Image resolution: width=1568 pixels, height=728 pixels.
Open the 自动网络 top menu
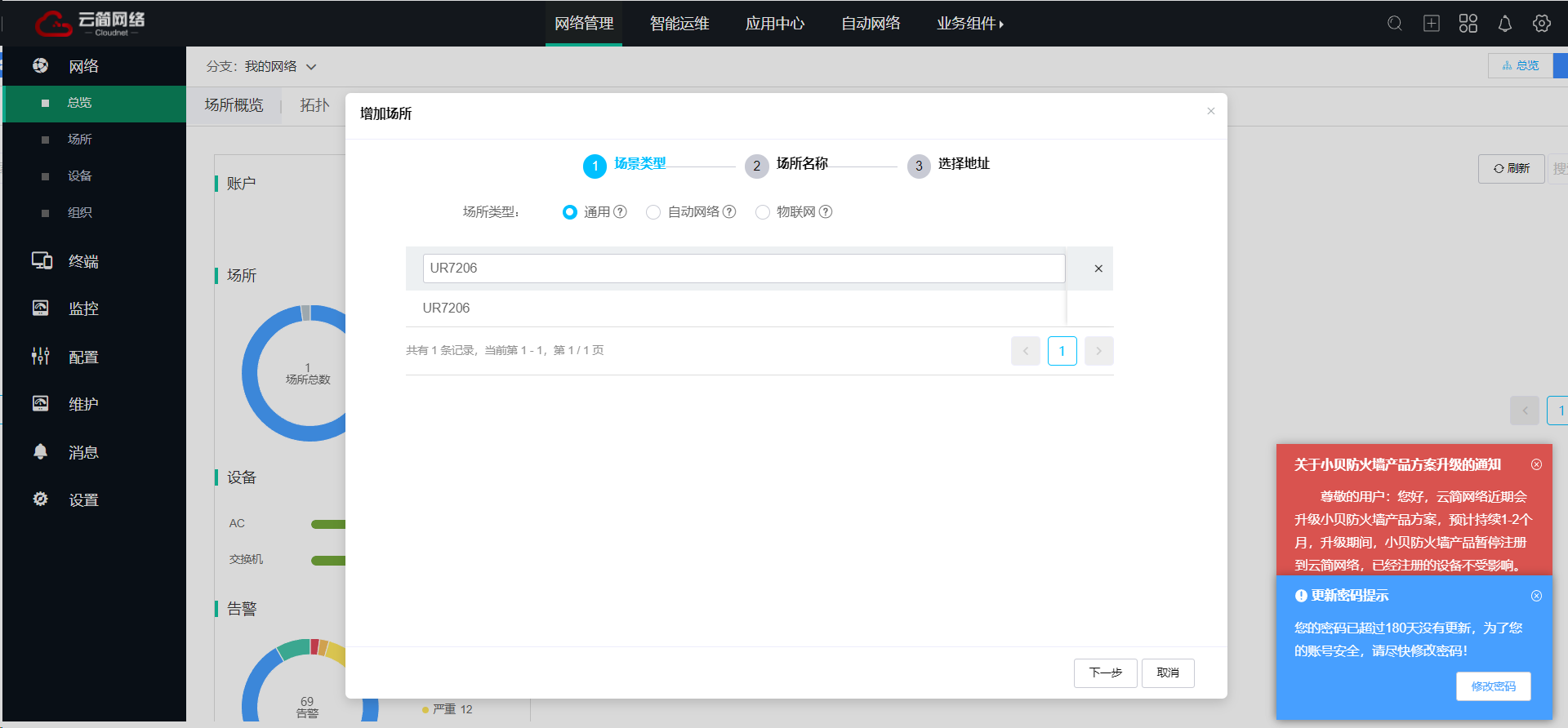point(871,24)
